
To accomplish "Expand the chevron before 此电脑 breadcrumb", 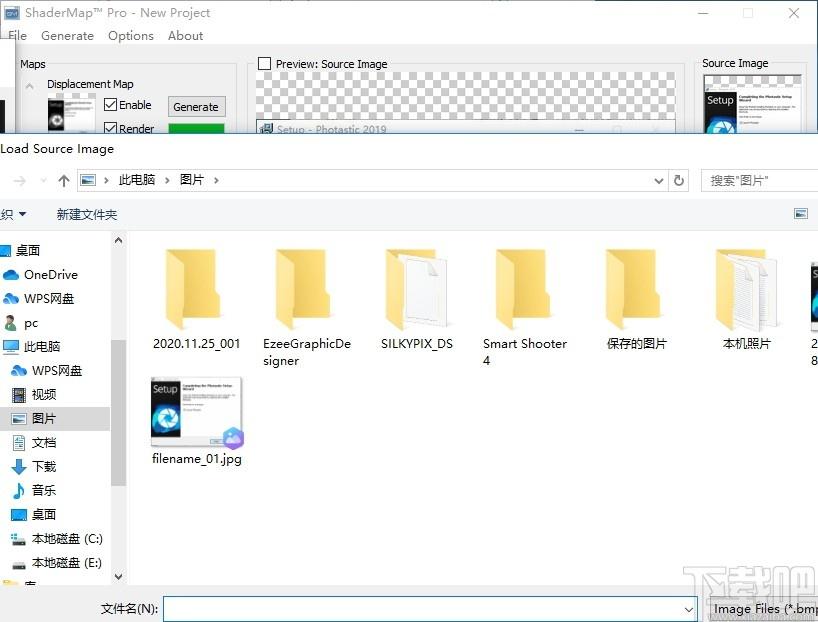I will point(106,180).
